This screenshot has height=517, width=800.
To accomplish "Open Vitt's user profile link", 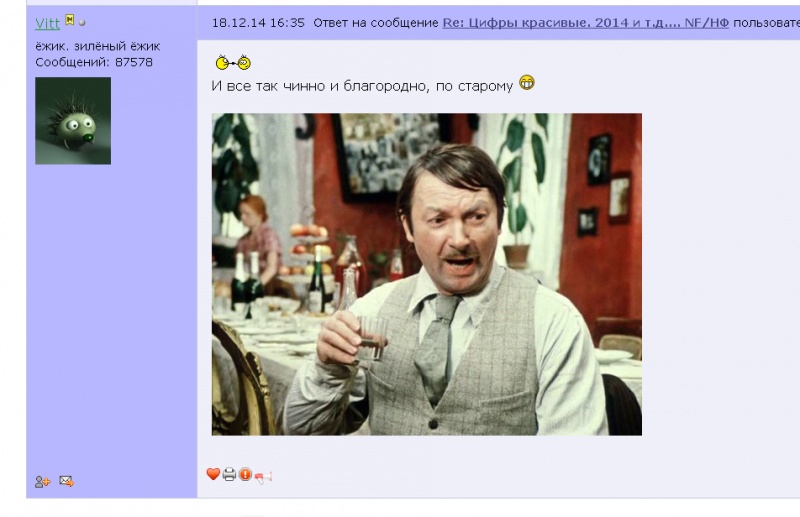I will 47,23.
